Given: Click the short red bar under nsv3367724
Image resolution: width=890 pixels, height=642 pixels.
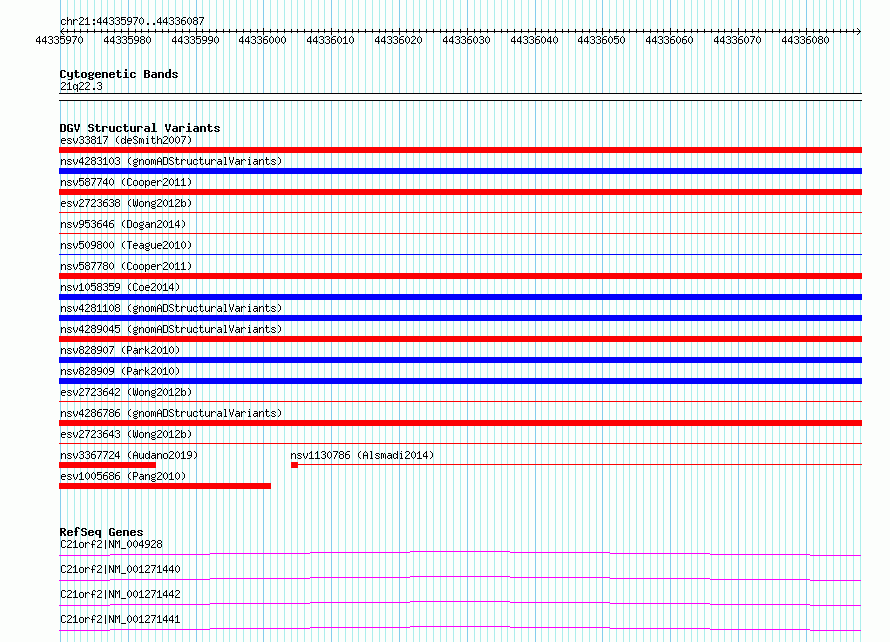Looking at the screenshot, I should 107,465.
